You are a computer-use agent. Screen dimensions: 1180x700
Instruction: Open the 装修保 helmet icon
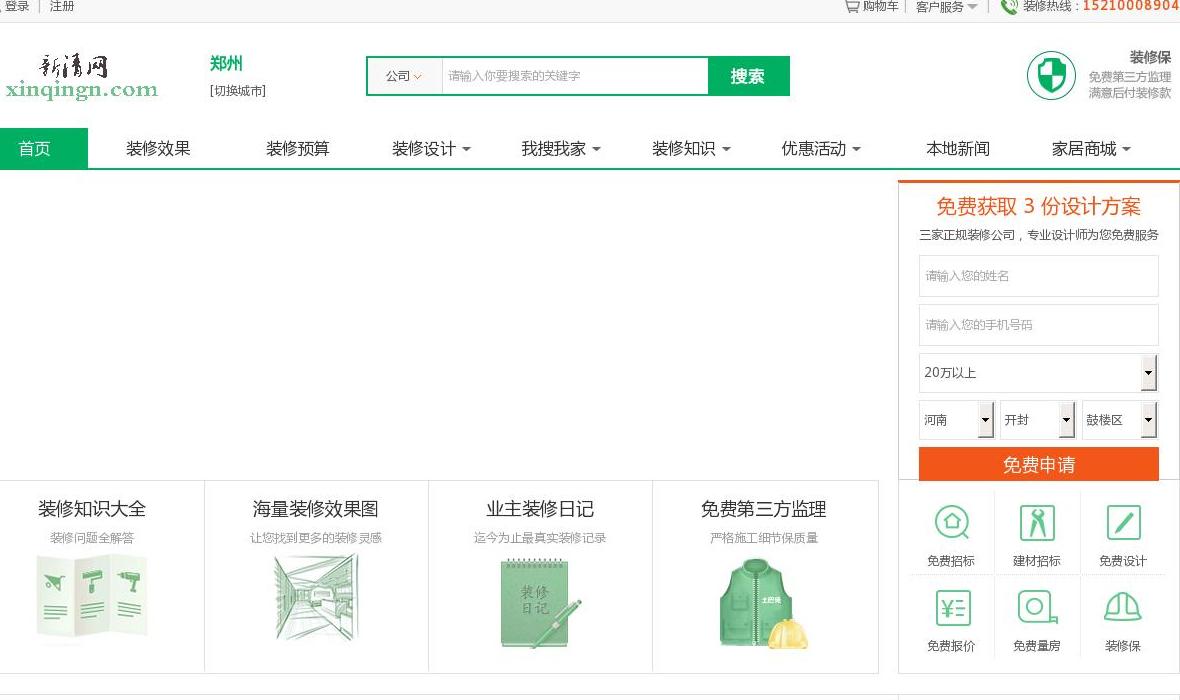pyautogui.click(x=1123, y=607)
